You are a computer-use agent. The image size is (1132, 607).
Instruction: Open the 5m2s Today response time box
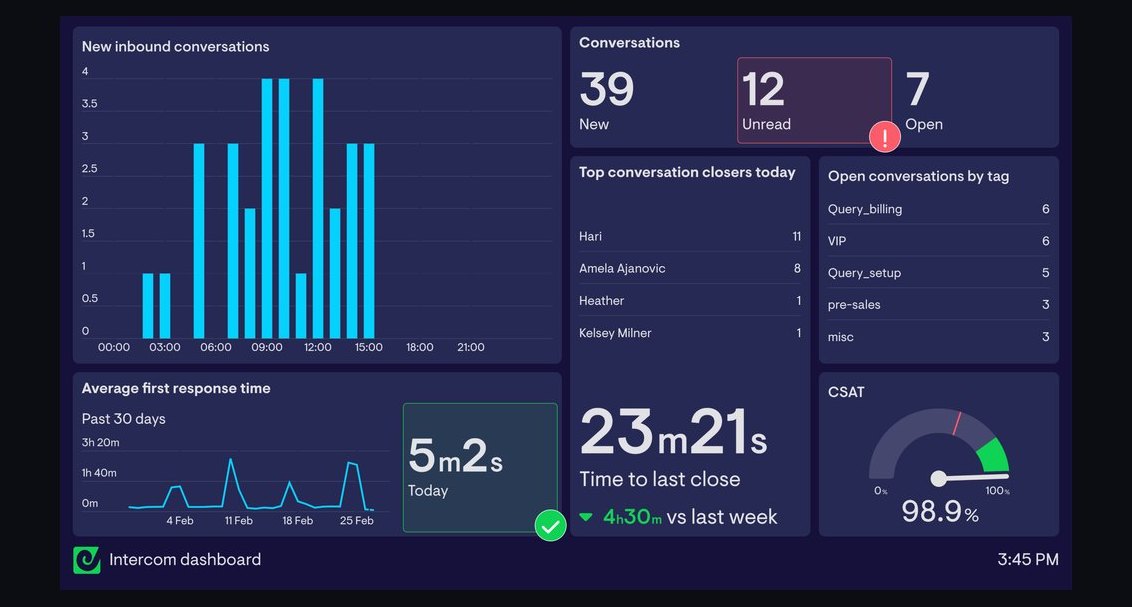pyautogui.click(x=480, y=468)
